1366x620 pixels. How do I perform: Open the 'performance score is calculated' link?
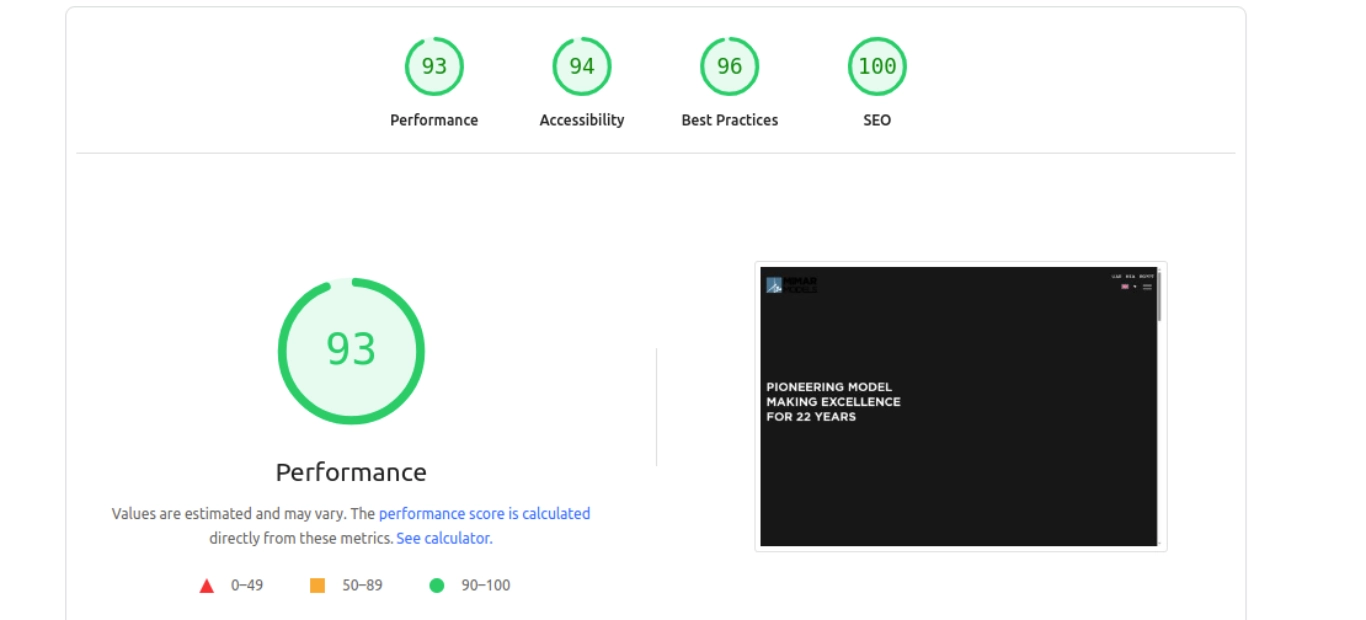click(x=484, y=514)
